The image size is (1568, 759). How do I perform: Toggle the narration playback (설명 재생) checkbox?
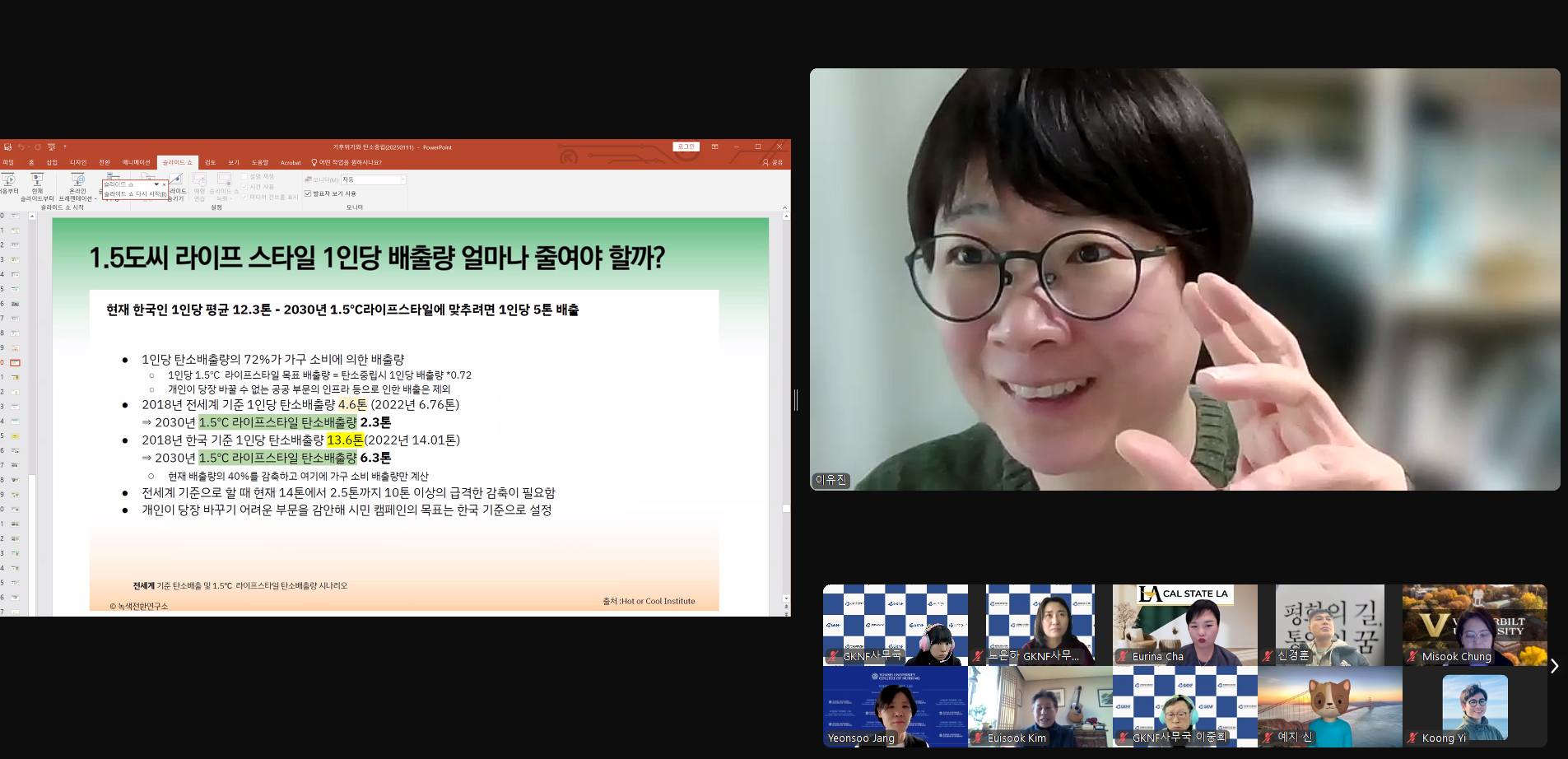pos(244,177)
